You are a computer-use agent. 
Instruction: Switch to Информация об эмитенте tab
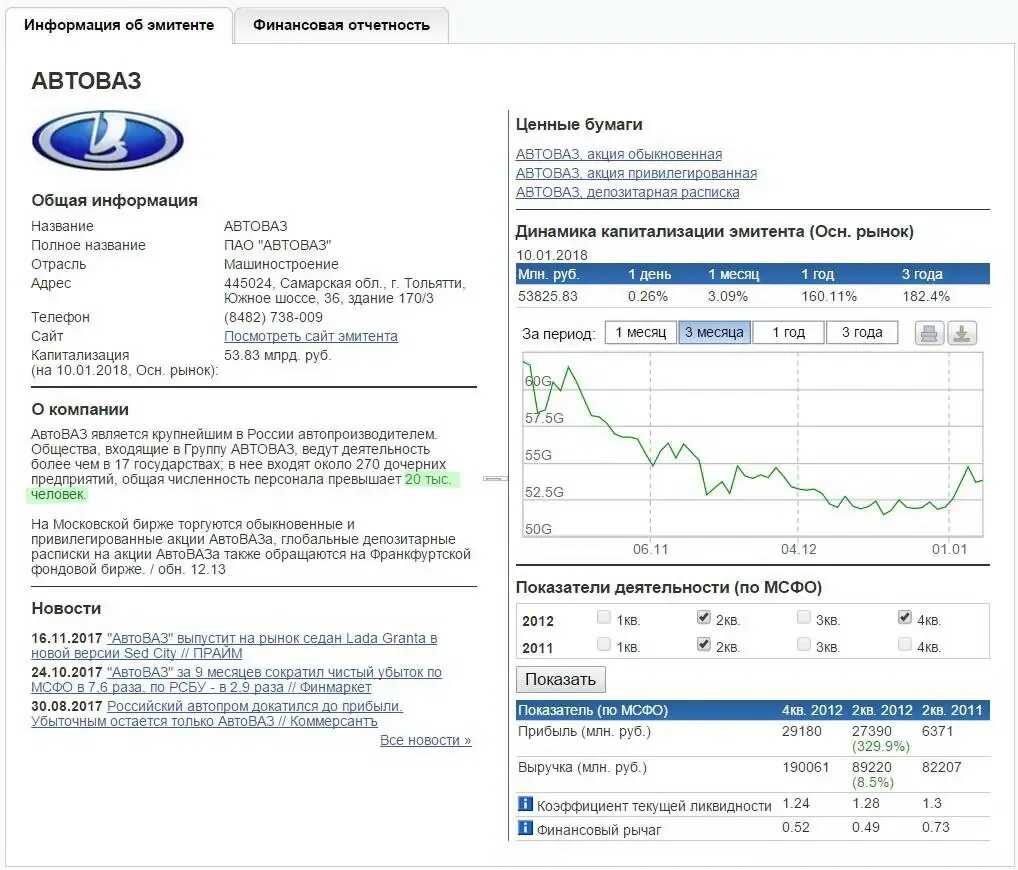click(x=119, y=25)
